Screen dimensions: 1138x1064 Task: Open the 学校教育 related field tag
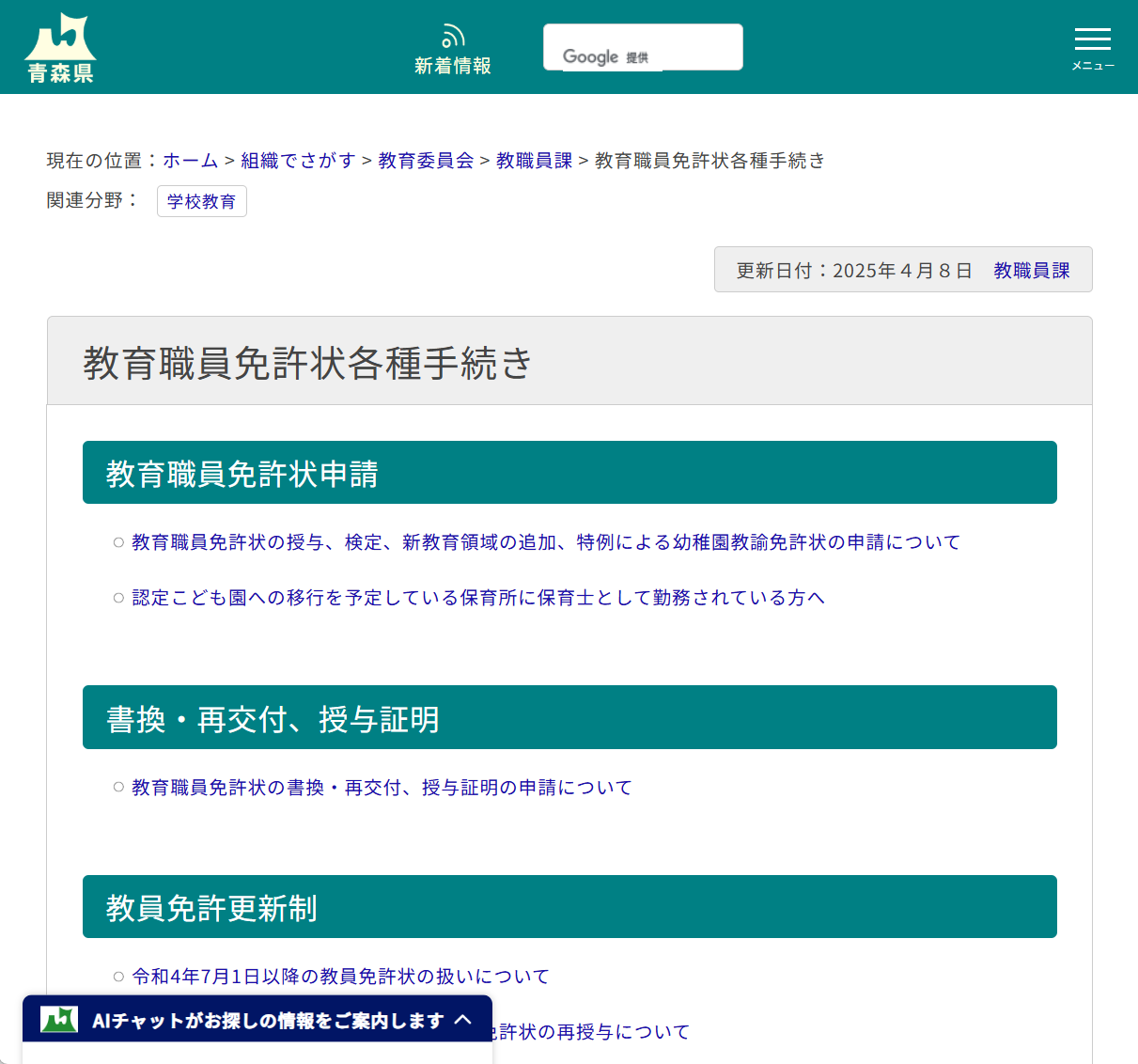201,201
